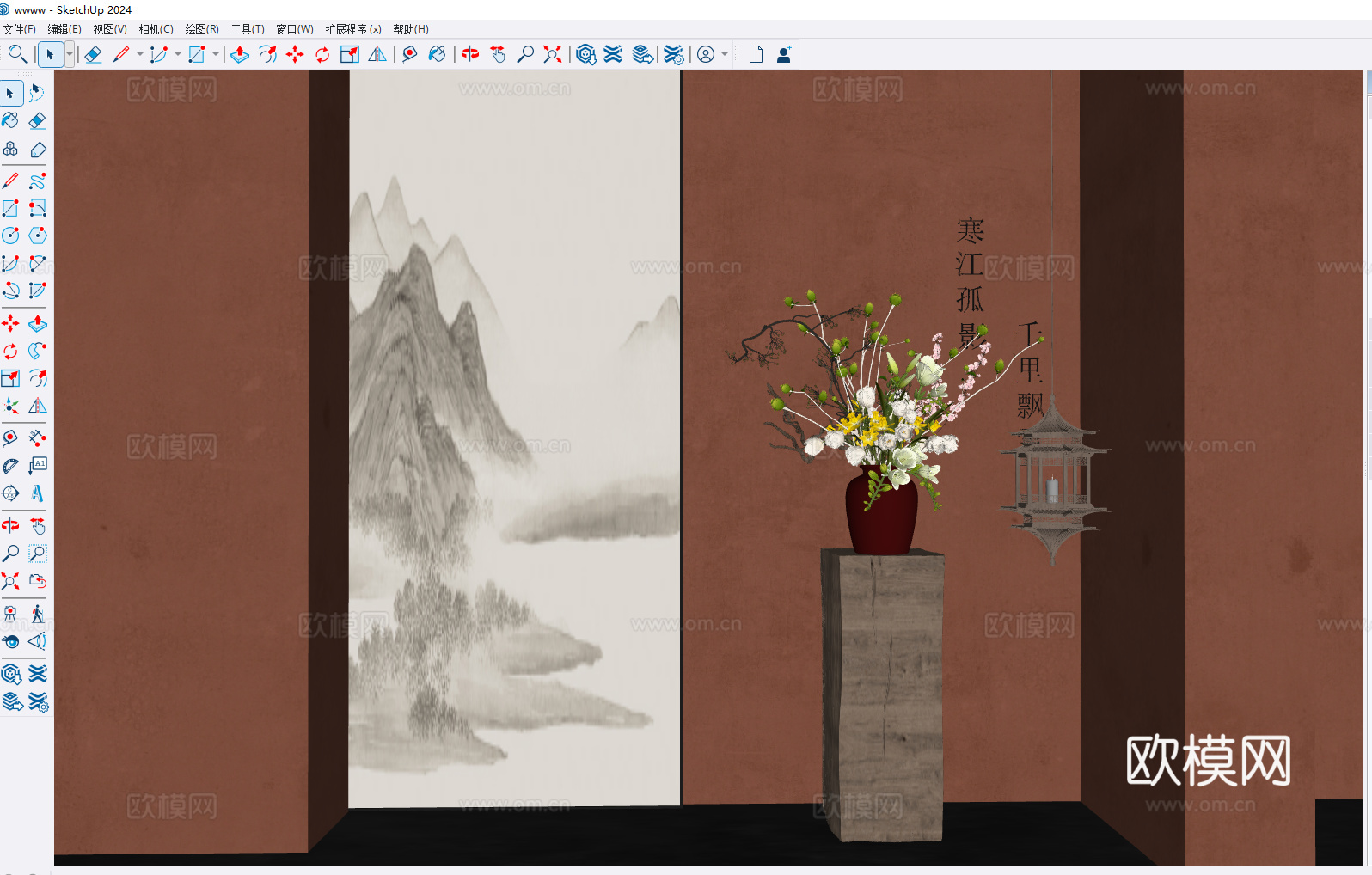Activate the Position Camera tool

pyautogui.click(x=10, y=614)
